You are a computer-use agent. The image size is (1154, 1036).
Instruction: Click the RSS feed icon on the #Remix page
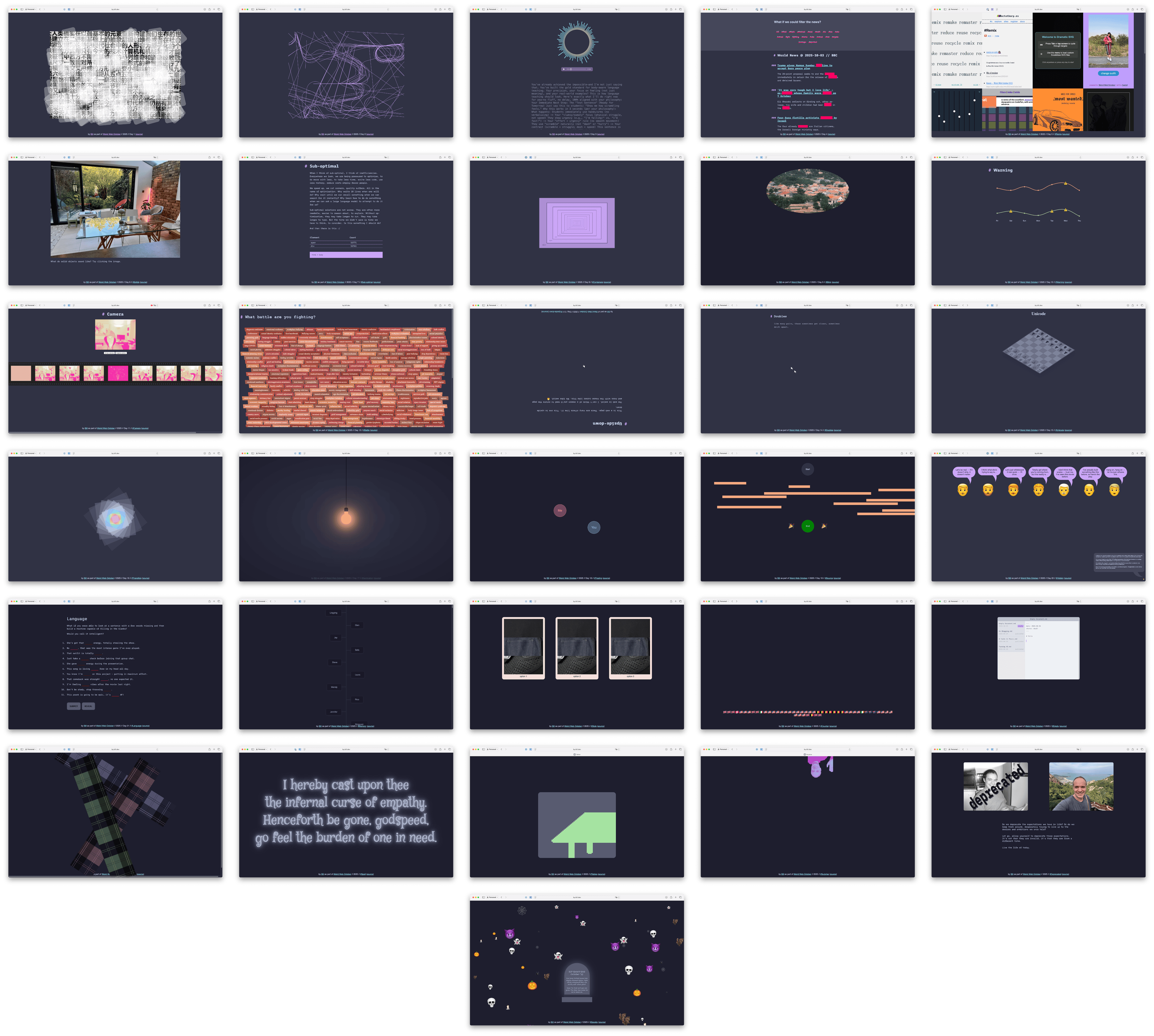[x=985, y=36]
